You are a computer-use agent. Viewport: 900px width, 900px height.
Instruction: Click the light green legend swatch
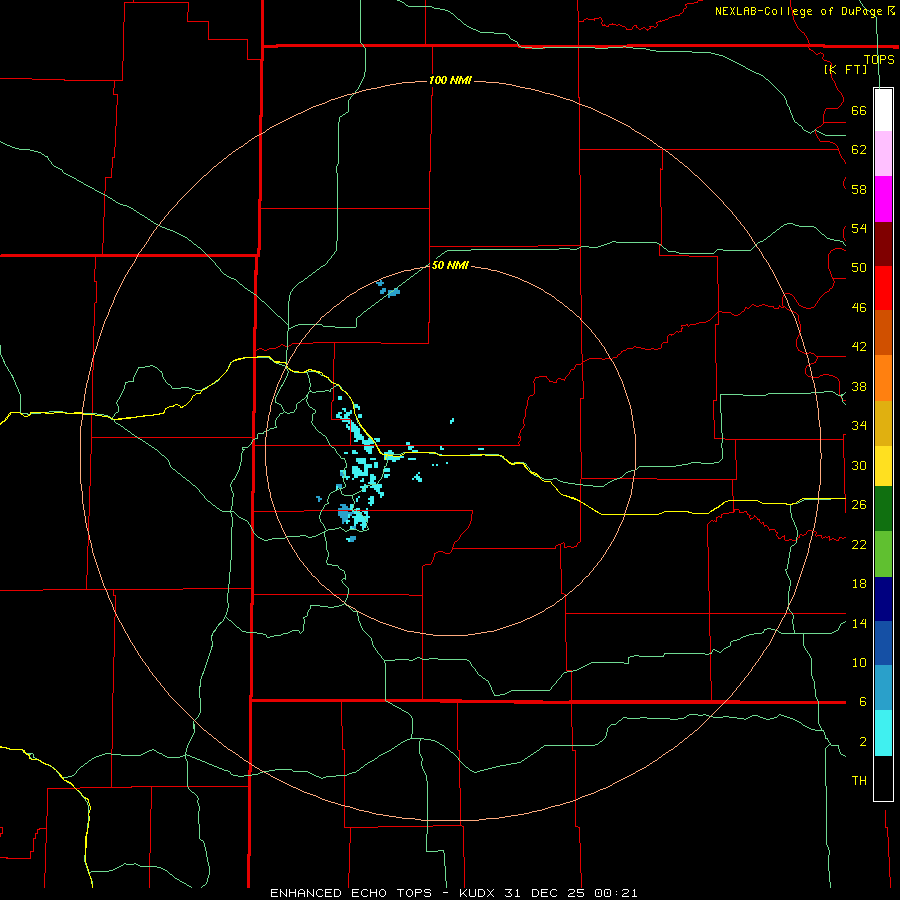pyautogui.click(x=883, y=554)
